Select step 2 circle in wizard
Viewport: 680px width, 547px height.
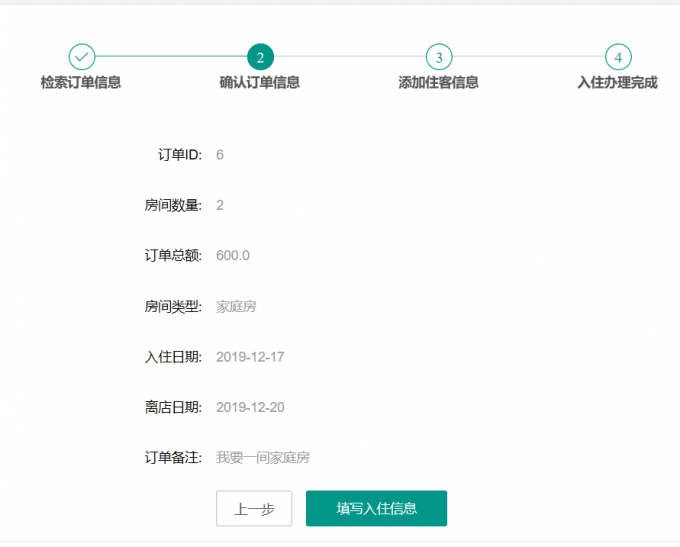pos(260,57)
